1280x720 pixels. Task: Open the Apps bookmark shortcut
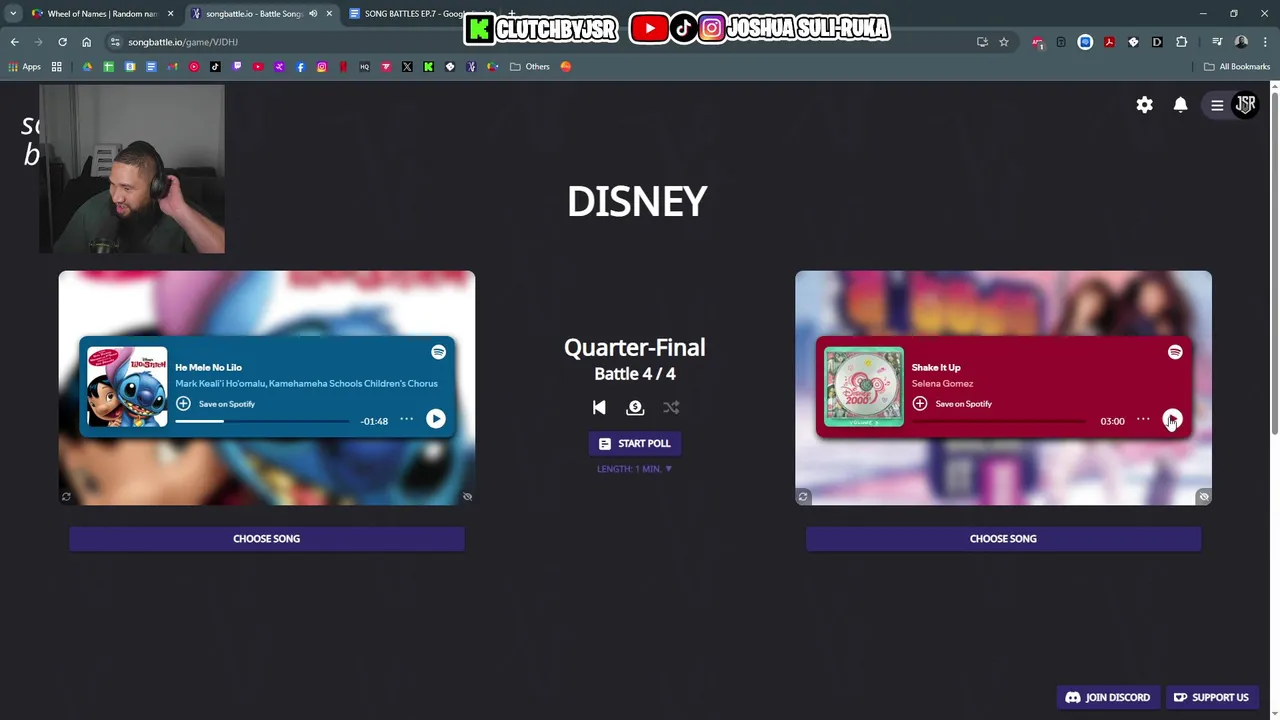[25, 67]
